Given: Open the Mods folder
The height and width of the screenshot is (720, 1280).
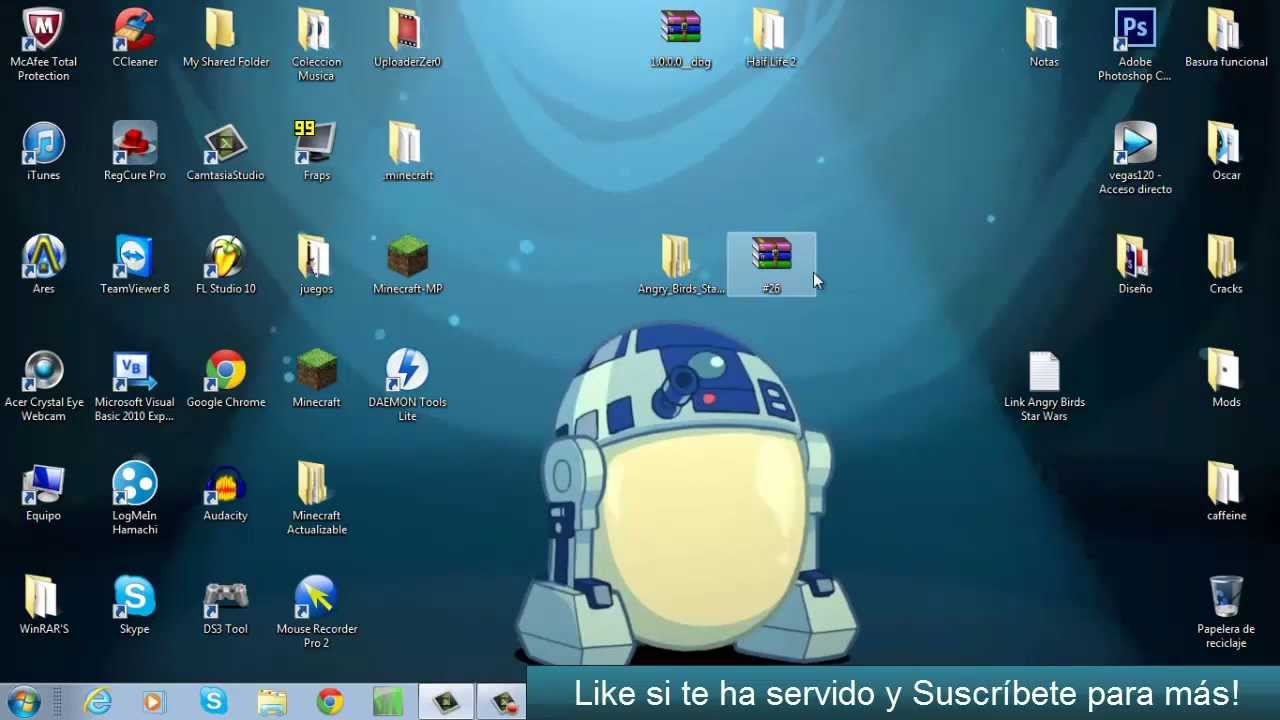Looking at the screenshot, I should coord(1226,378).
